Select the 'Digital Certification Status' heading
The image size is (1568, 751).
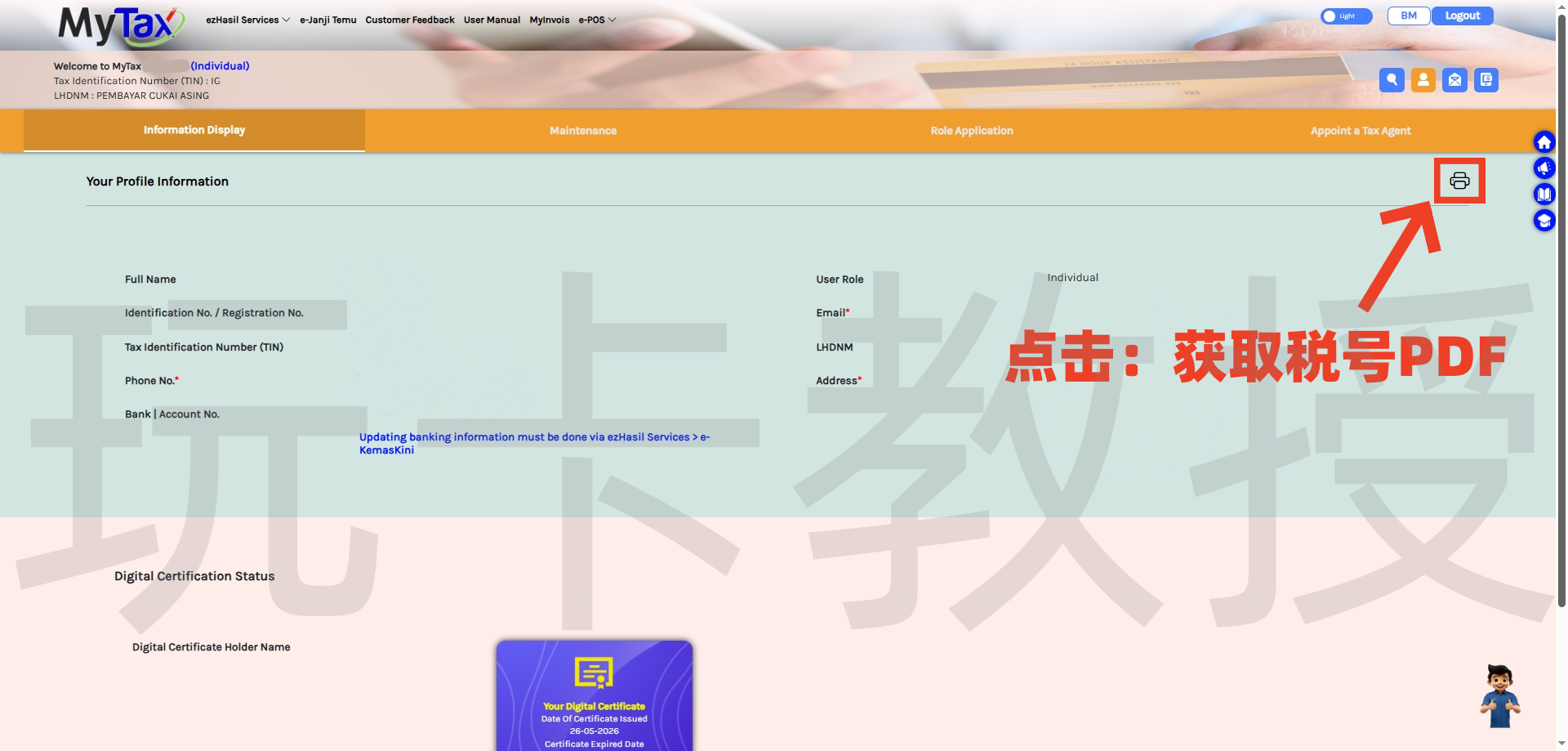click(x=194, y=576)
